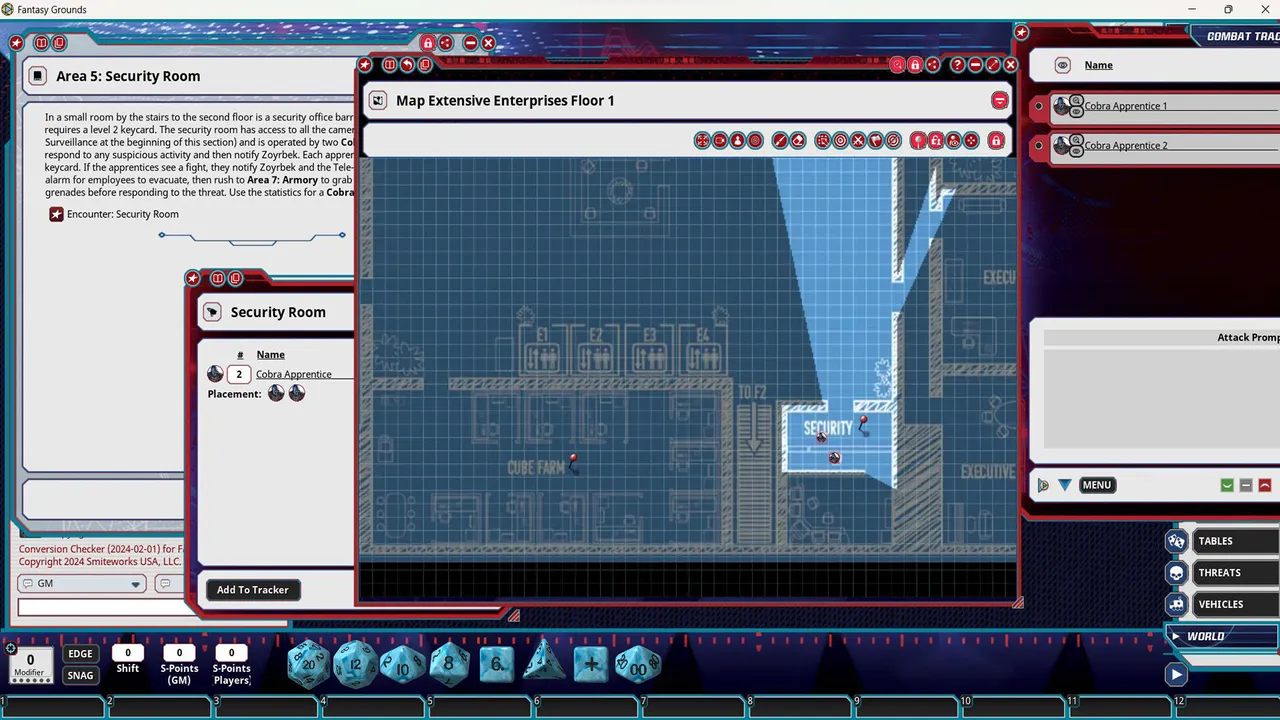Toggle the camera view tool in map toolbar
The height and width of the screenshot is (720, 1280).
720,141
